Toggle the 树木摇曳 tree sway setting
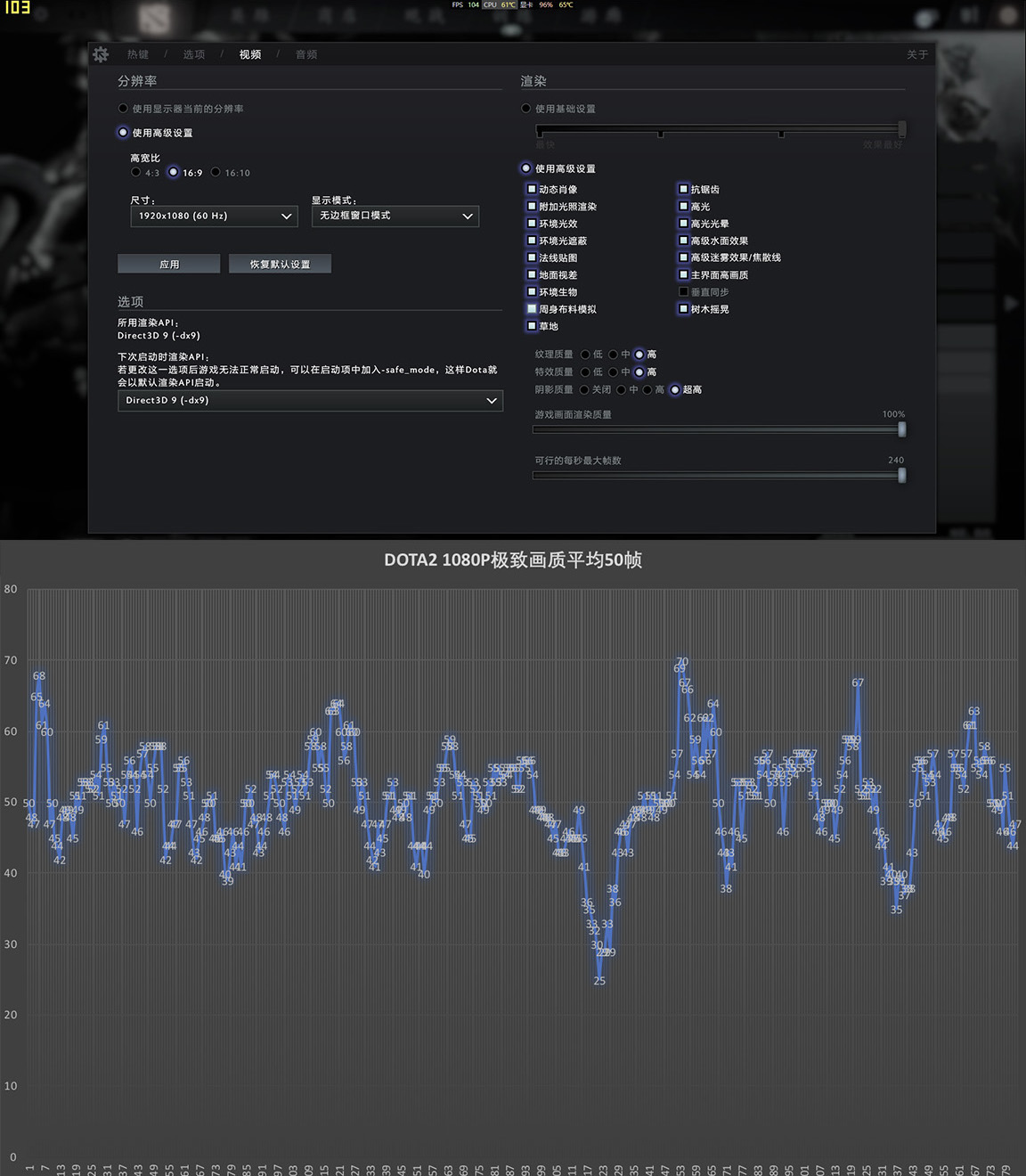The image size is (1026, 1176). [681, 309]
